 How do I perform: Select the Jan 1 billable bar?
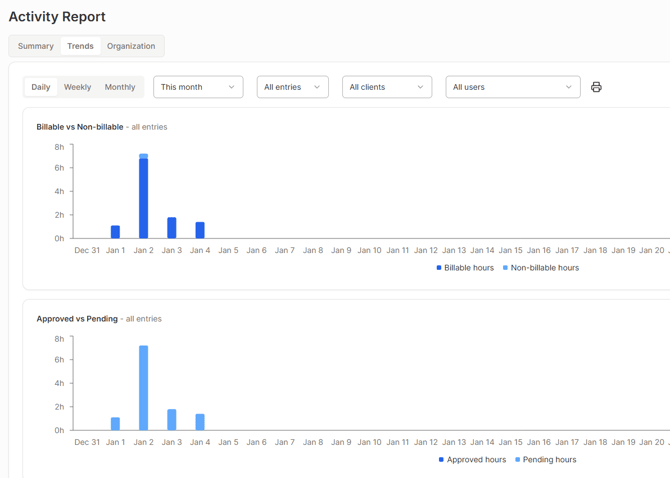(x=116, y=232)
